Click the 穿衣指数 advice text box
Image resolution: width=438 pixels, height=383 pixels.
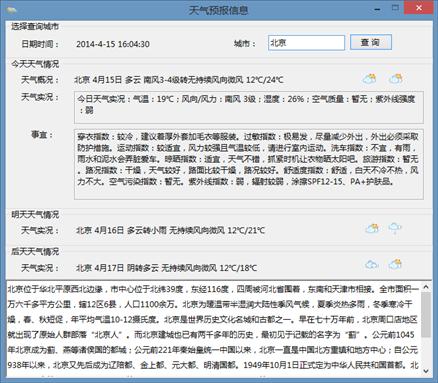249,164
